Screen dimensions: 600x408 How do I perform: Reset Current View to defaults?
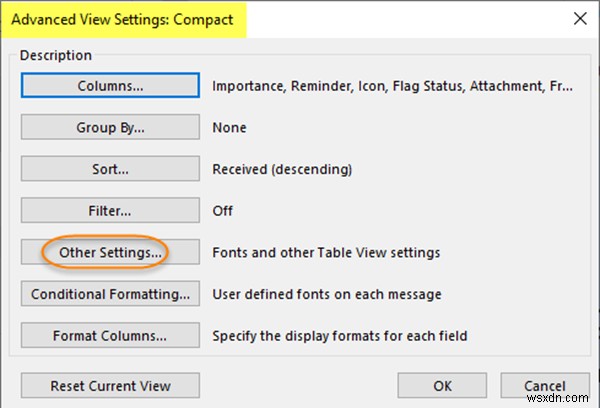point(110,385)
